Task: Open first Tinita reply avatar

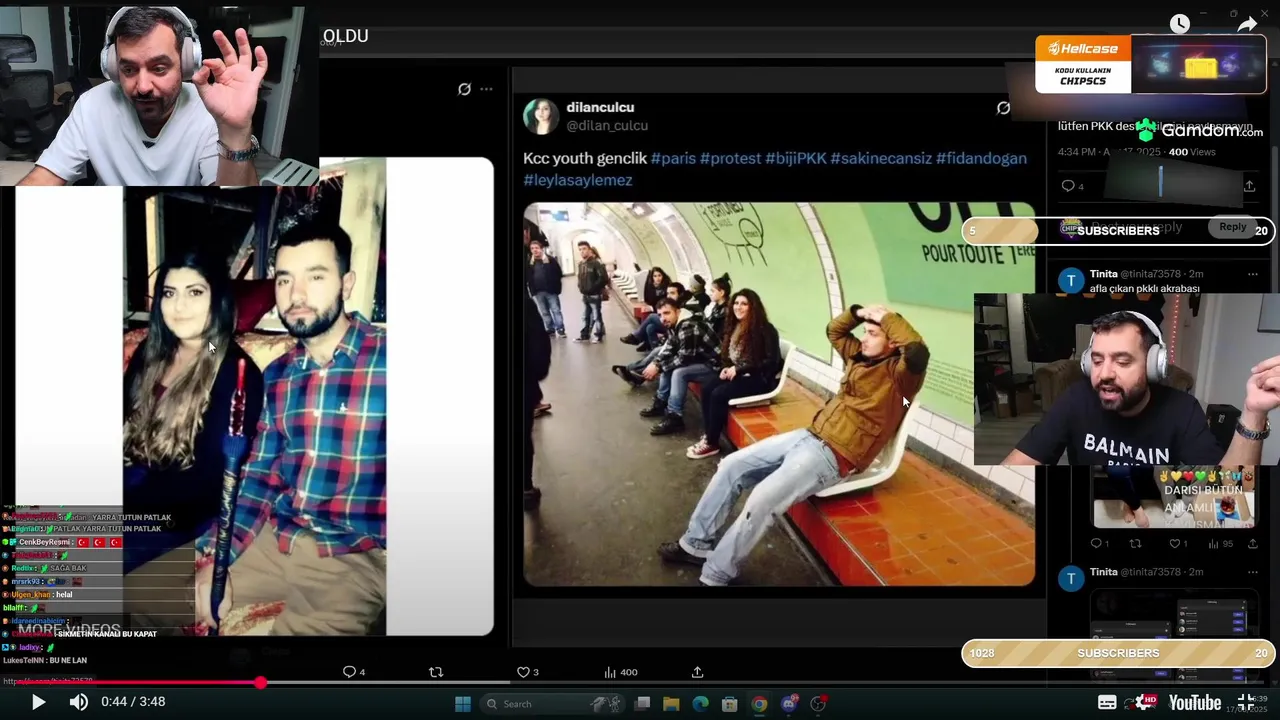Action: click(x=1071, y=280)
